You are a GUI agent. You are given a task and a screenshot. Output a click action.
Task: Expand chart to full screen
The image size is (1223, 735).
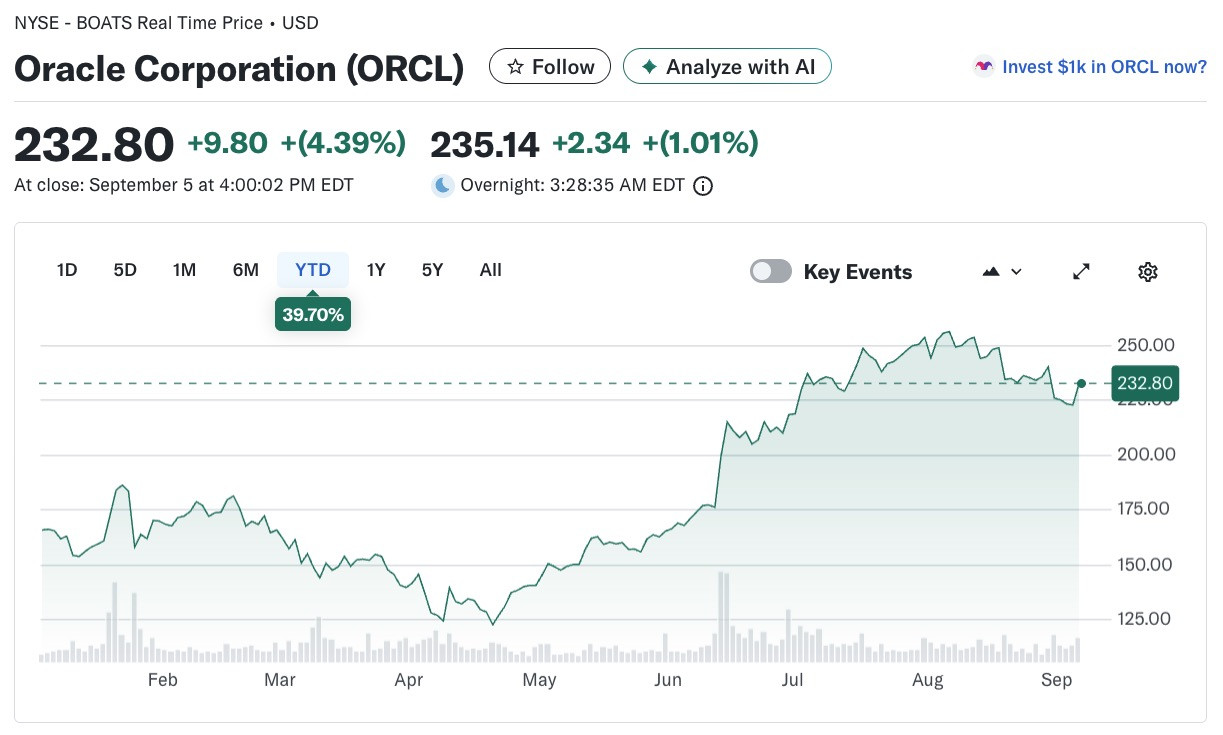(1081, 271)
